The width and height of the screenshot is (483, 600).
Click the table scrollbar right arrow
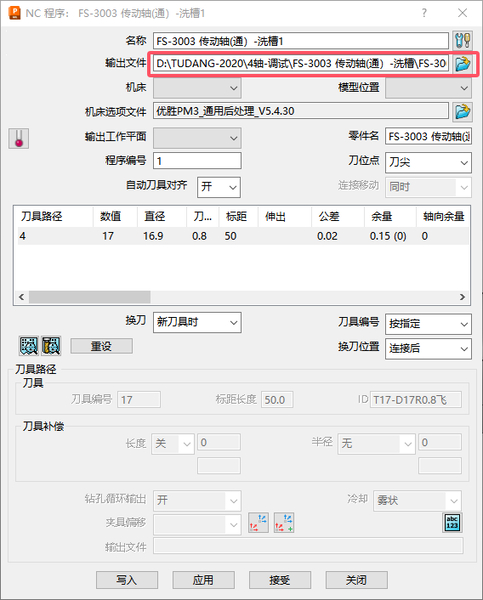[462, 297]
